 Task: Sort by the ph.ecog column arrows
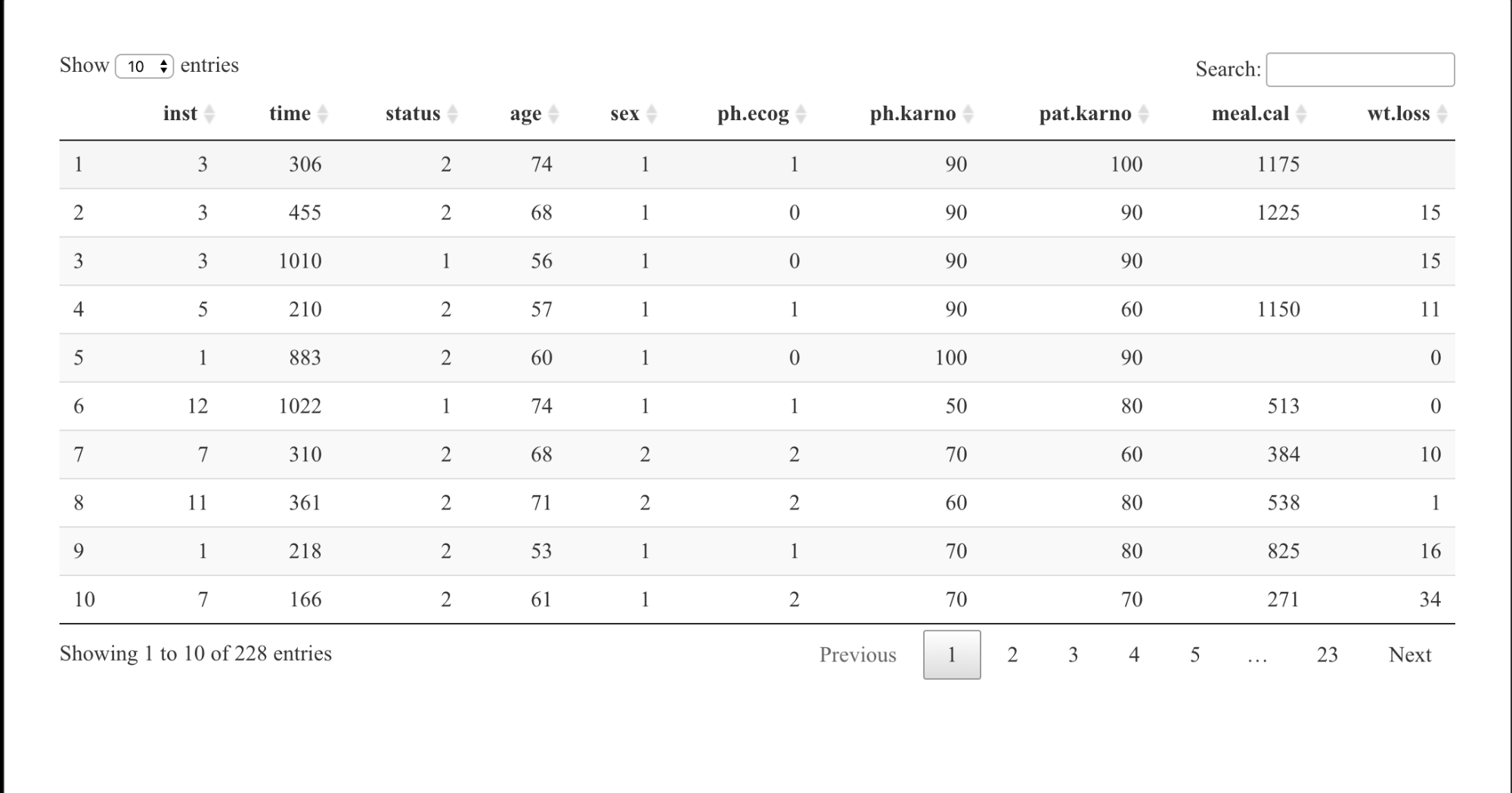801,114
